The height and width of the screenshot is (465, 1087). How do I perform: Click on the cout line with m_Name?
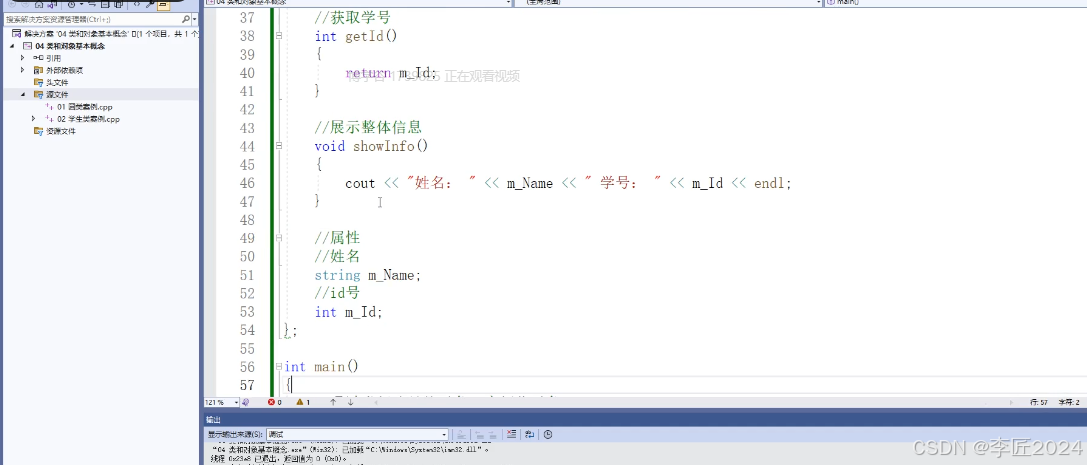tap(568, 183)
